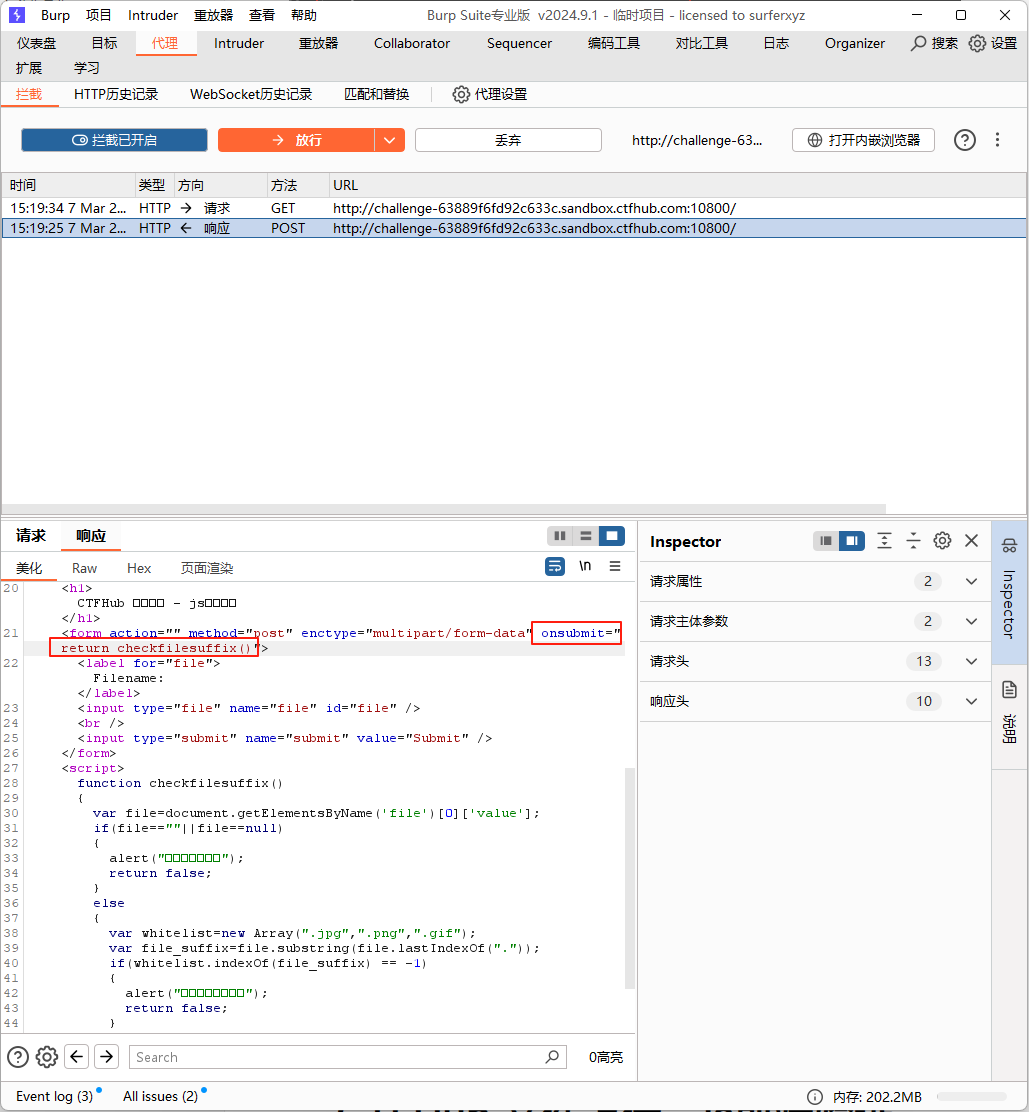Open the intercept more options menu
Image resolution: width=1029 pixels, height=1112 pixels.
(x=997, y=140)
